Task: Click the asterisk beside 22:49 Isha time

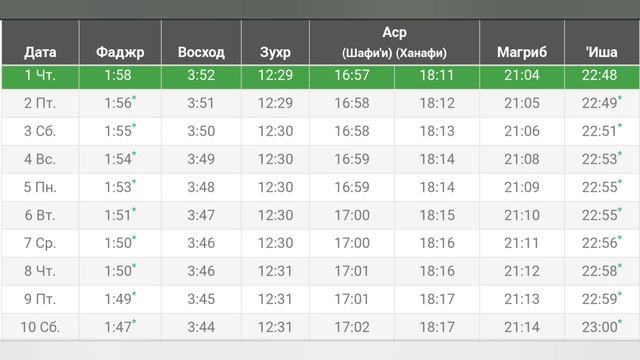Action: click(x=620, y=98)
